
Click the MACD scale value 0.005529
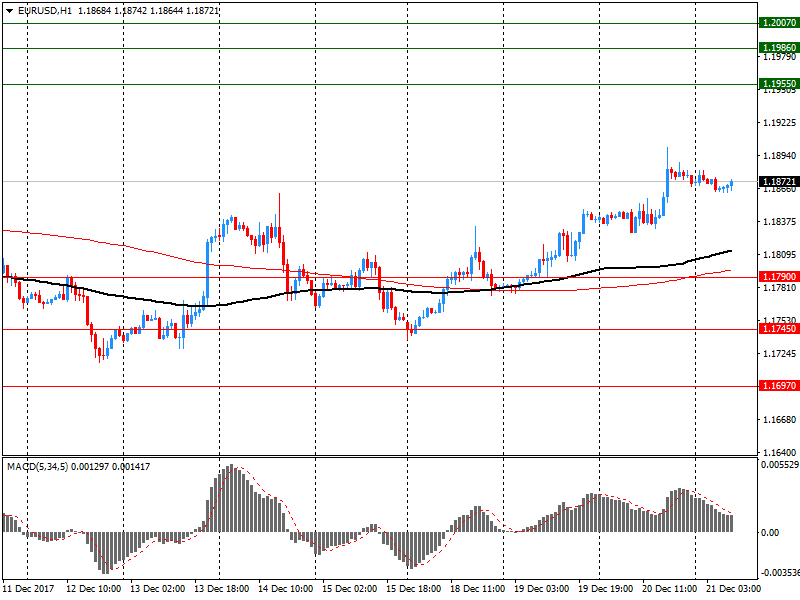point(780,465)
